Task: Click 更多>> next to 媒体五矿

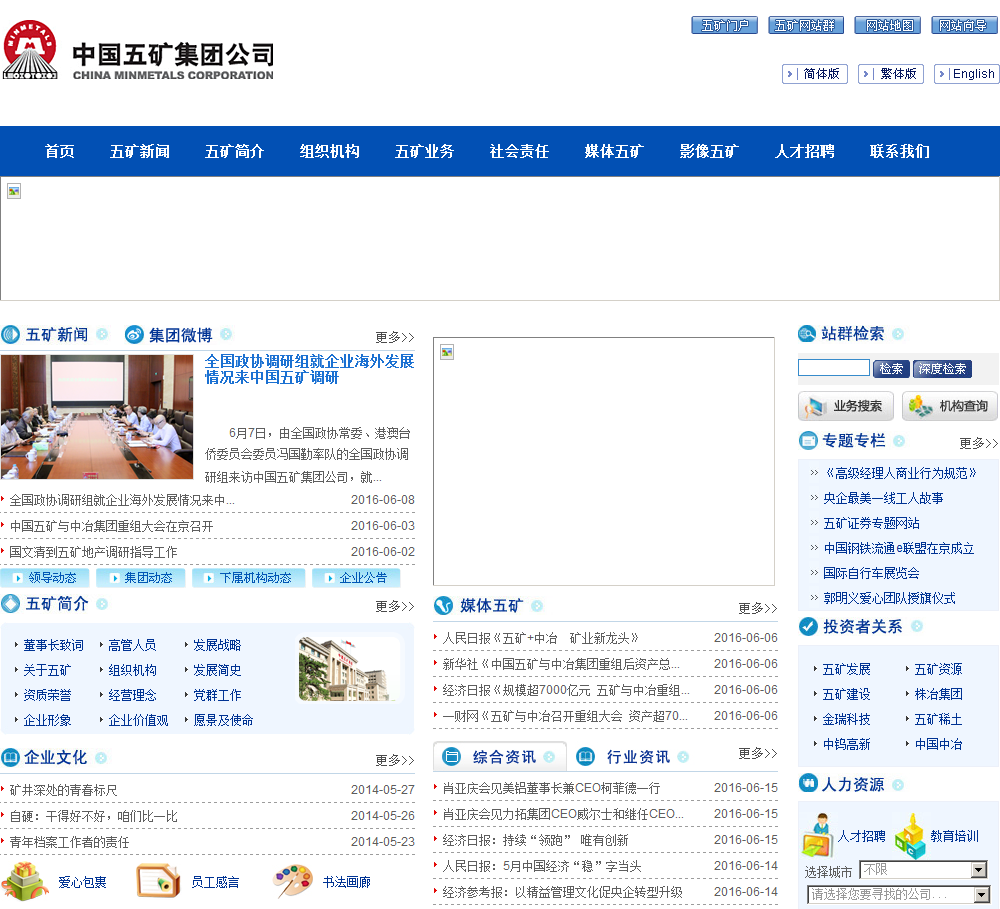Action: [758, 609]
